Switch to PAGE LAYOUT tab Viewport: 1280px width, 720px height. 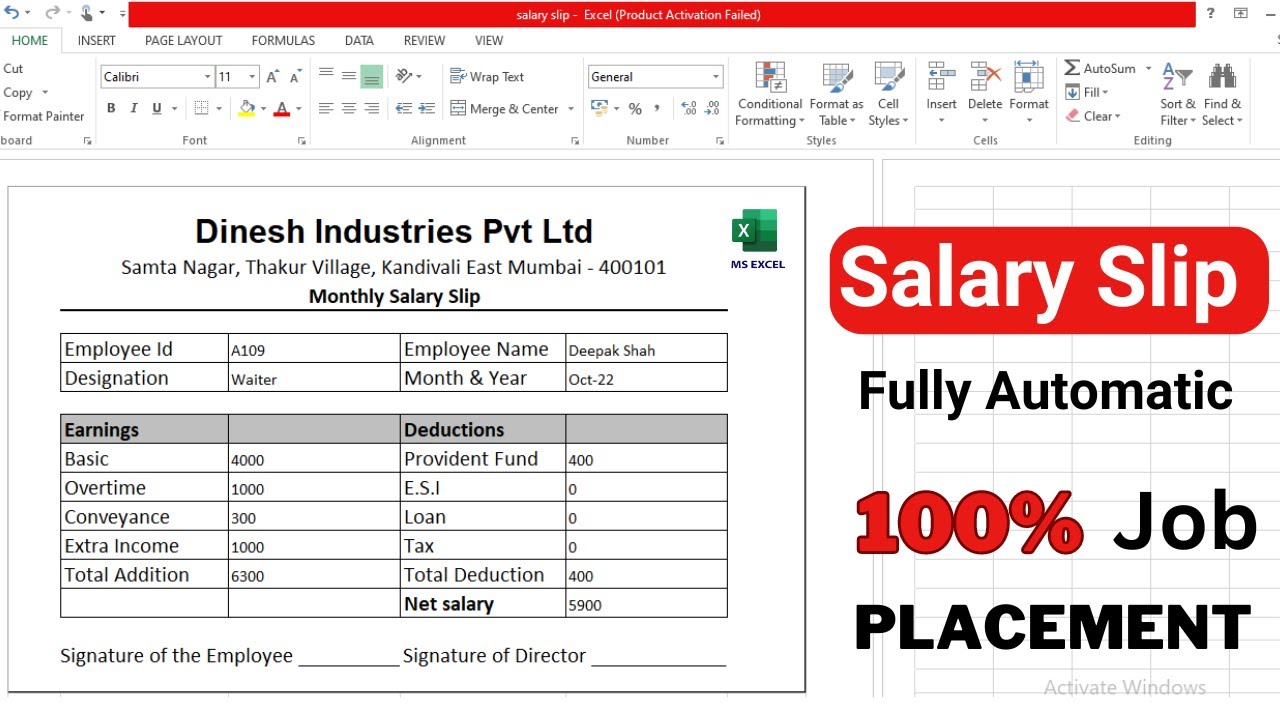pyautogui.click(x=184, y=41)
